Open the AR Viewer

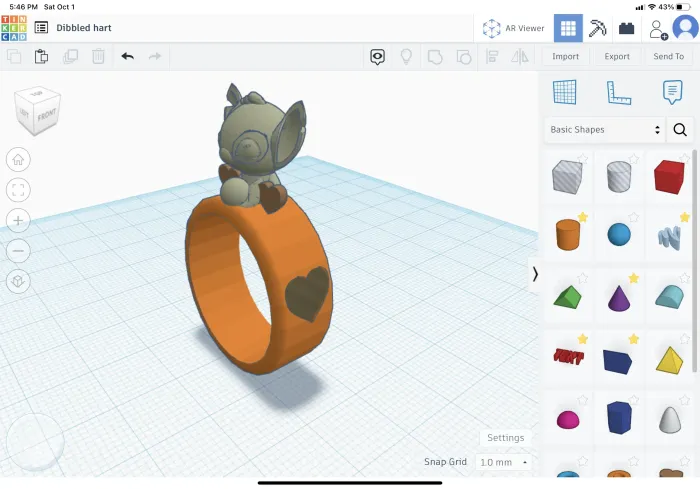point(513,28)
